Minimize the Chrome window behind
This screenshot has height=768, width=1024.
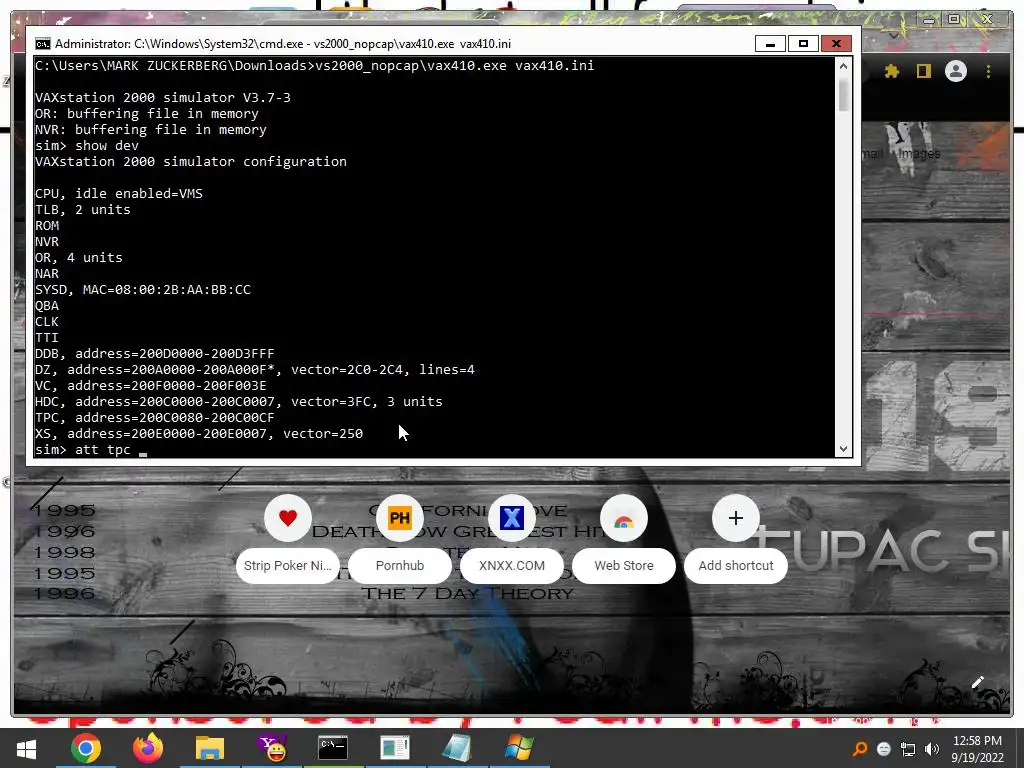928,20
